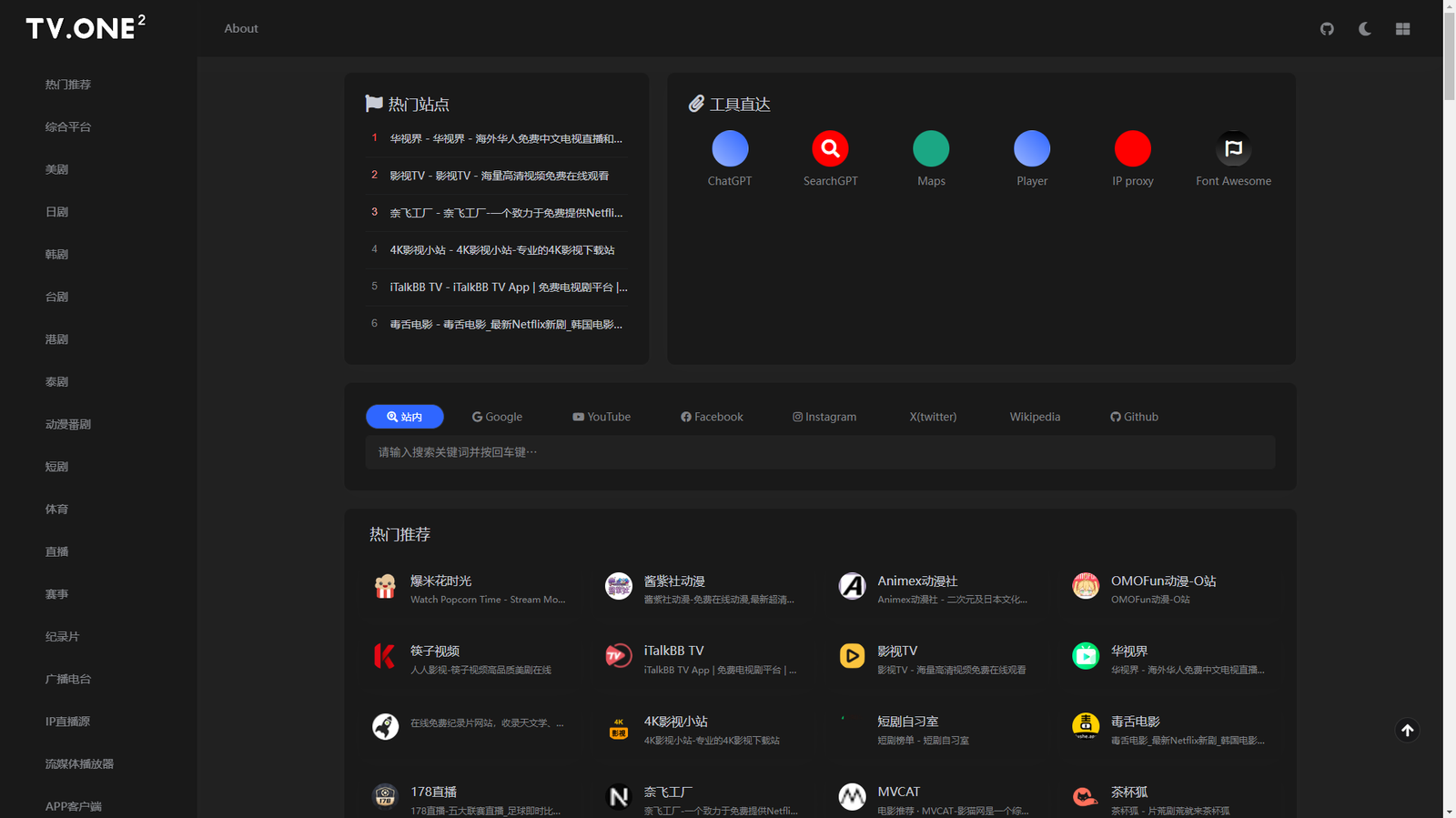Viewport: 1456px width, 818px height.
Task: Toggle dark mode with the moon icon
Action: pos(1365,29)
